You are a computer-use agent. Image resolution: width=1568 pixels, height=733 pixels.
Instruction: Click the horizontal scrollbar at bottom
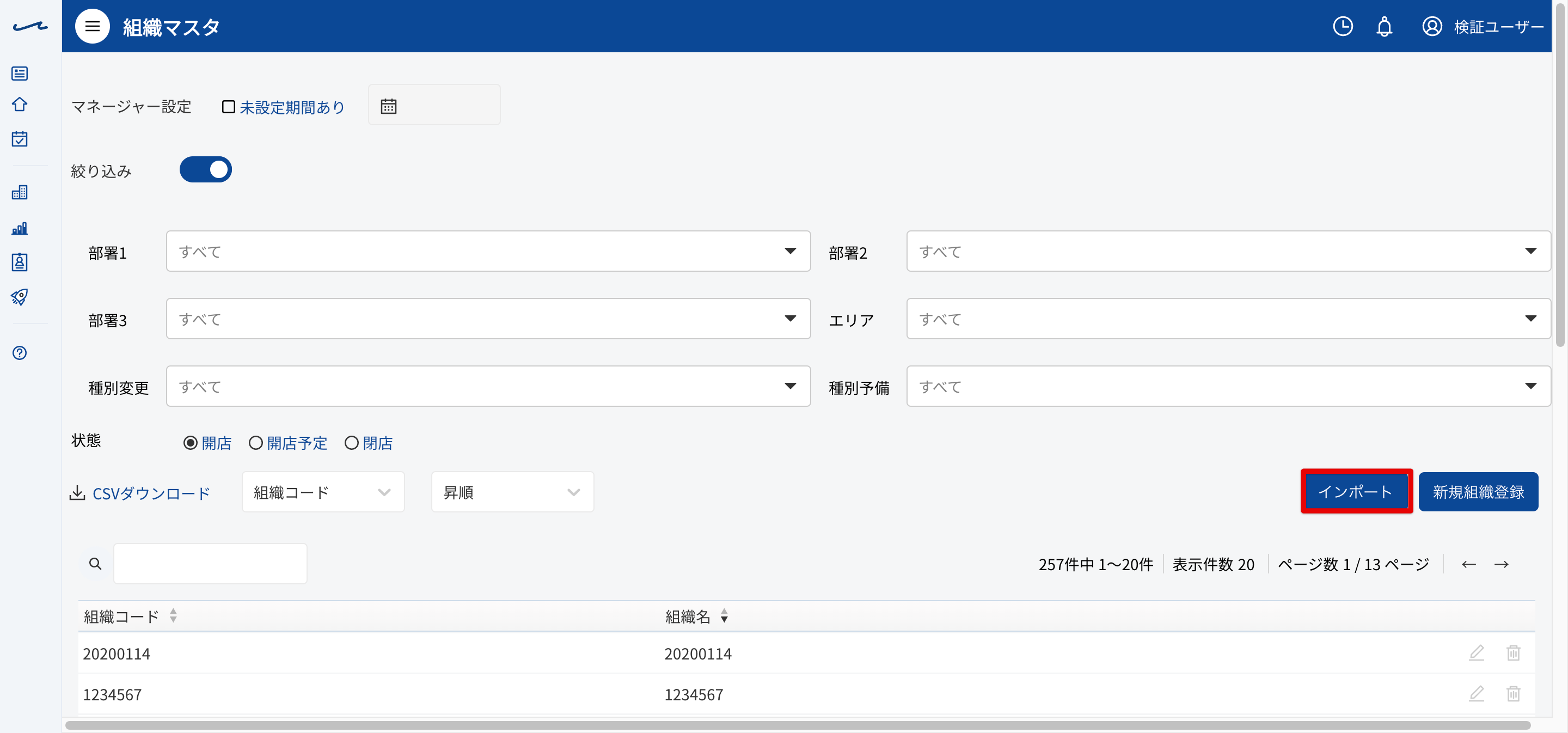click(798, 725)
